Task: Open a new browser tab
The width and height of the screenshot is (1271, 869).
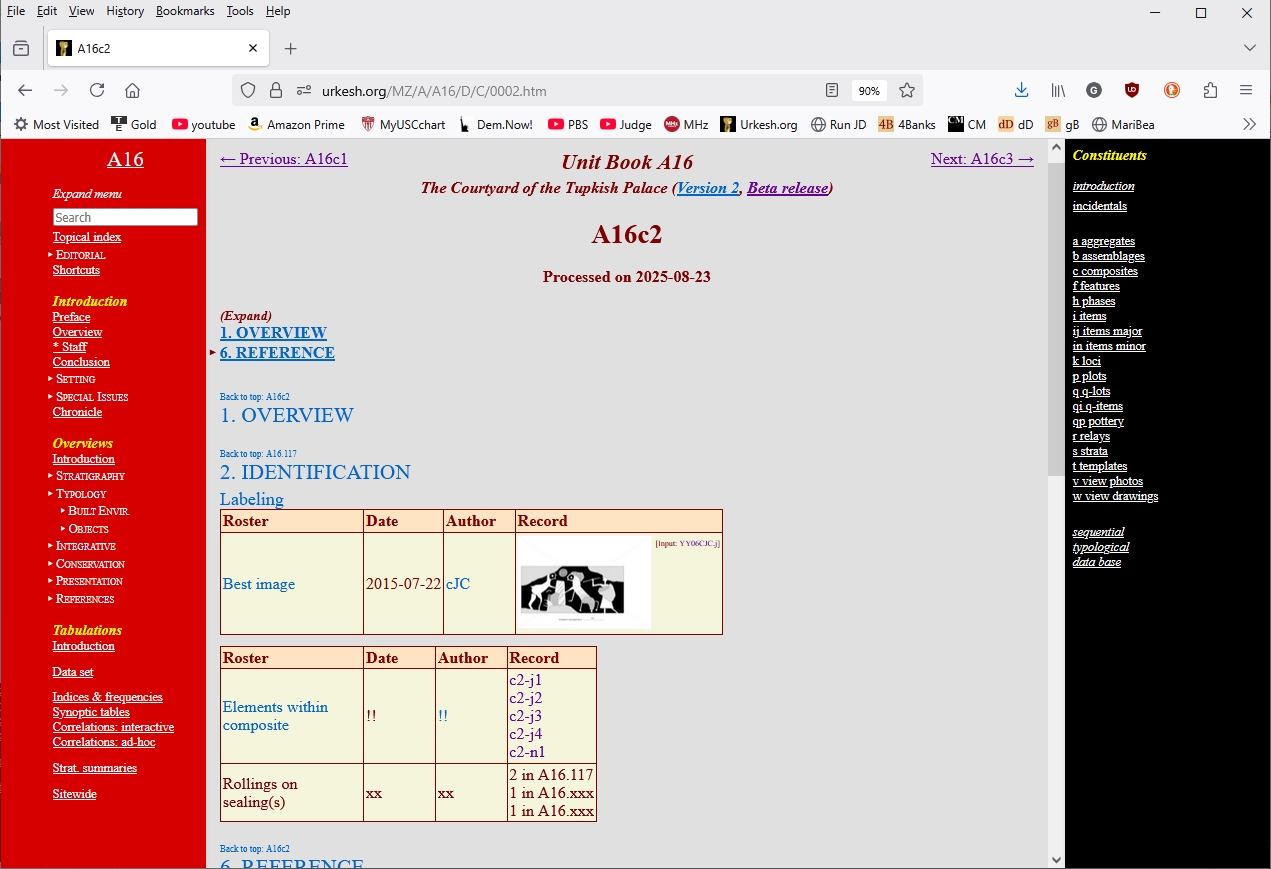Action: [x=290, y=48]
